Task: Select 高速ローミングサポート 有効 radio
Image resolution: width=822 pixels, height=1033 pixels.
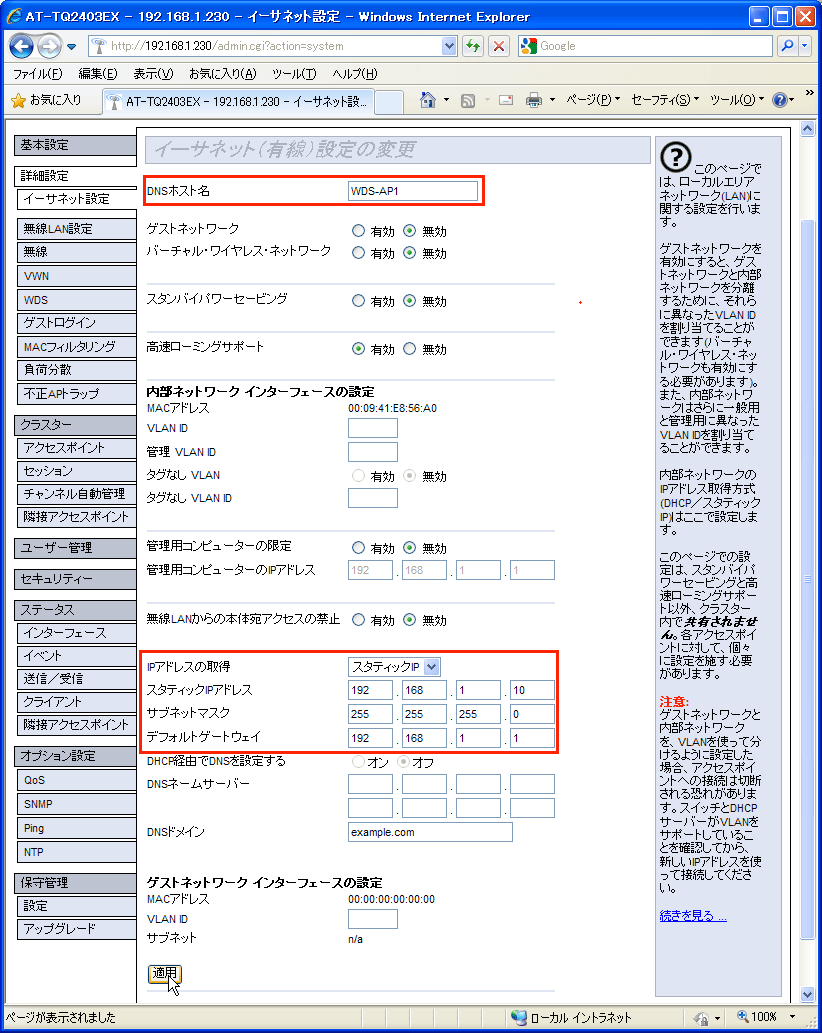Action: tap(358, 349)
